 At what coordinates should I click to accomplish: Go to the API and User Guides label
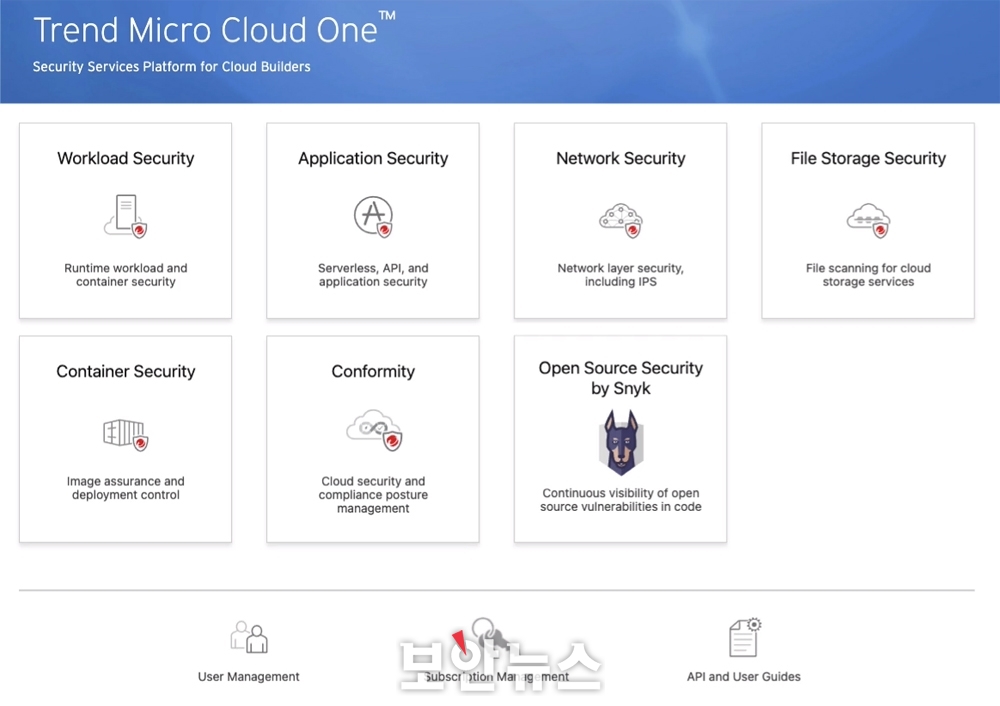click(744, 677)
